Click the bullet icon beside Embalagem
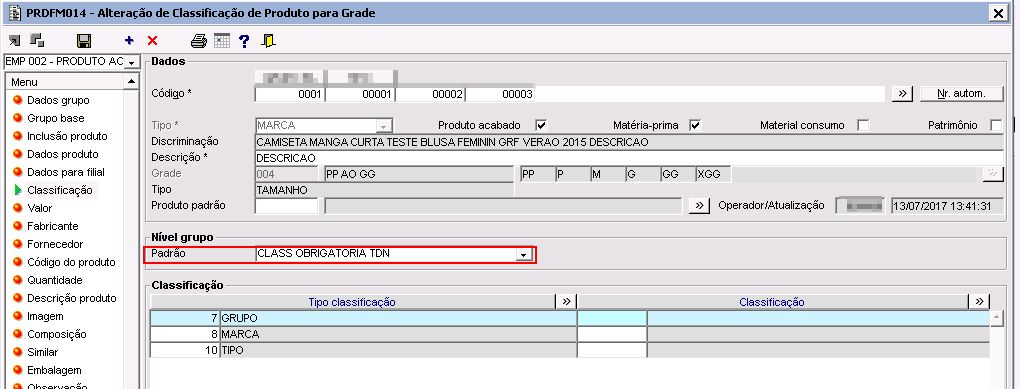 [18, 370]
